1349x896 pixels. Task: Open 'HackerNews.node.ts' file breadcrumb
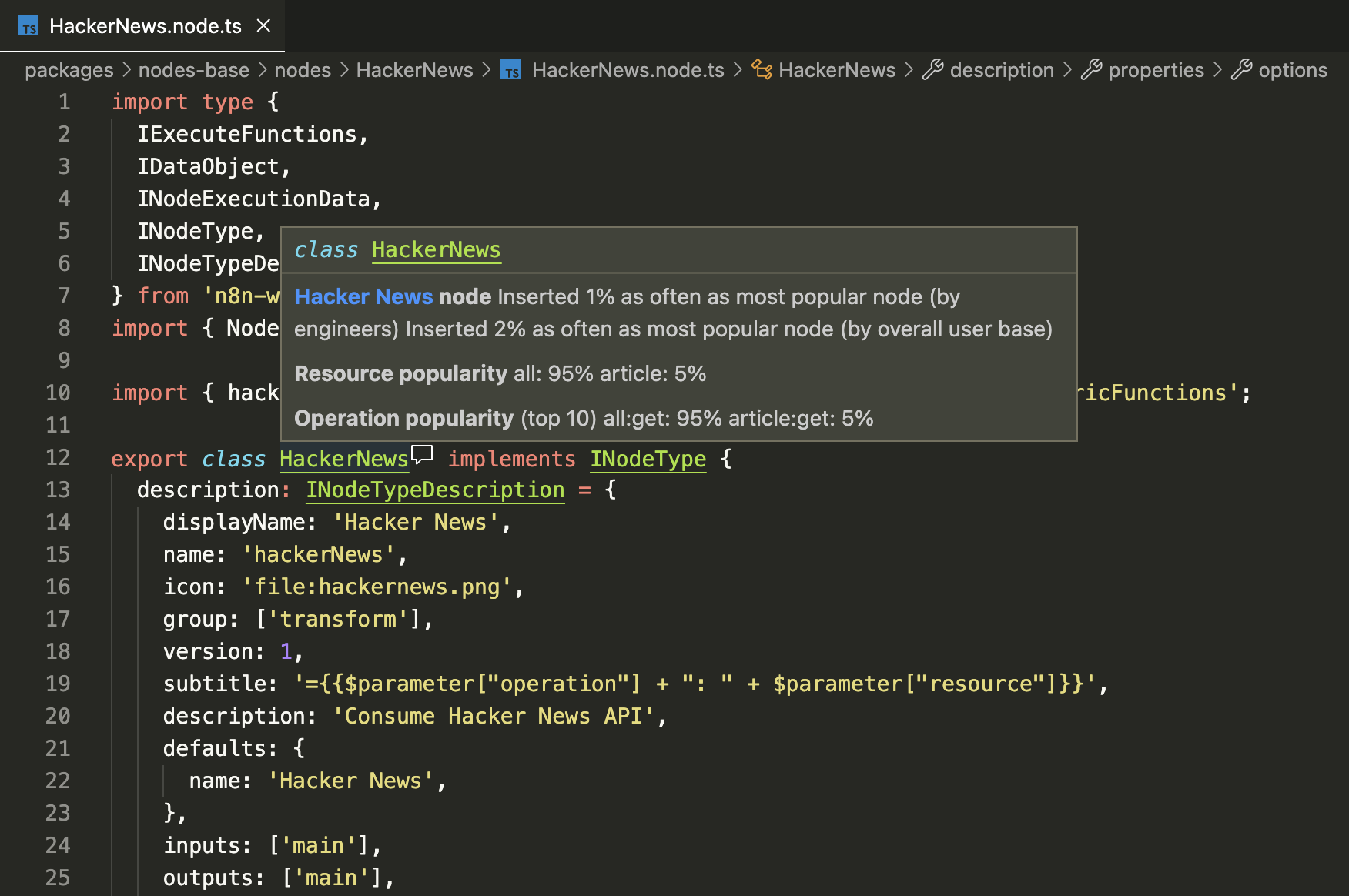point(628,70)
